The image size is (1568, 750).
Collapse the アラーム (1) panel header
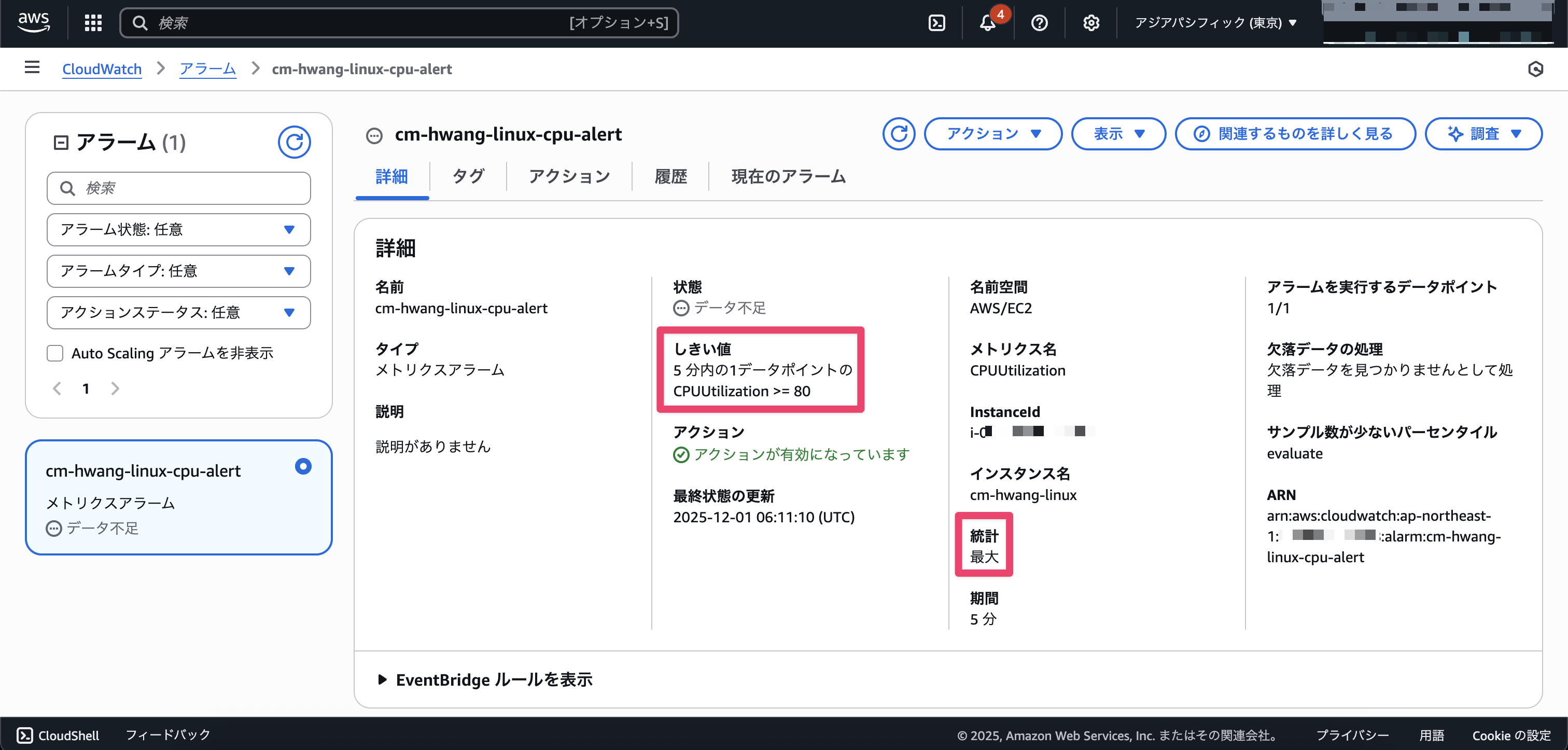61,143
